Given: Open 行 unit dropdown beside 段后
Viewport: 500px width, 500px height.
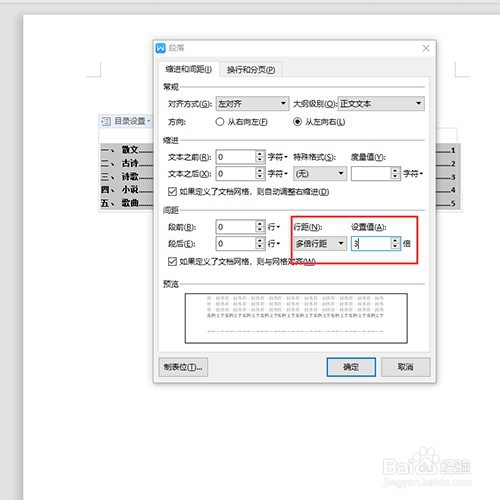Looking at the screenshot, I should pos(274,244).
